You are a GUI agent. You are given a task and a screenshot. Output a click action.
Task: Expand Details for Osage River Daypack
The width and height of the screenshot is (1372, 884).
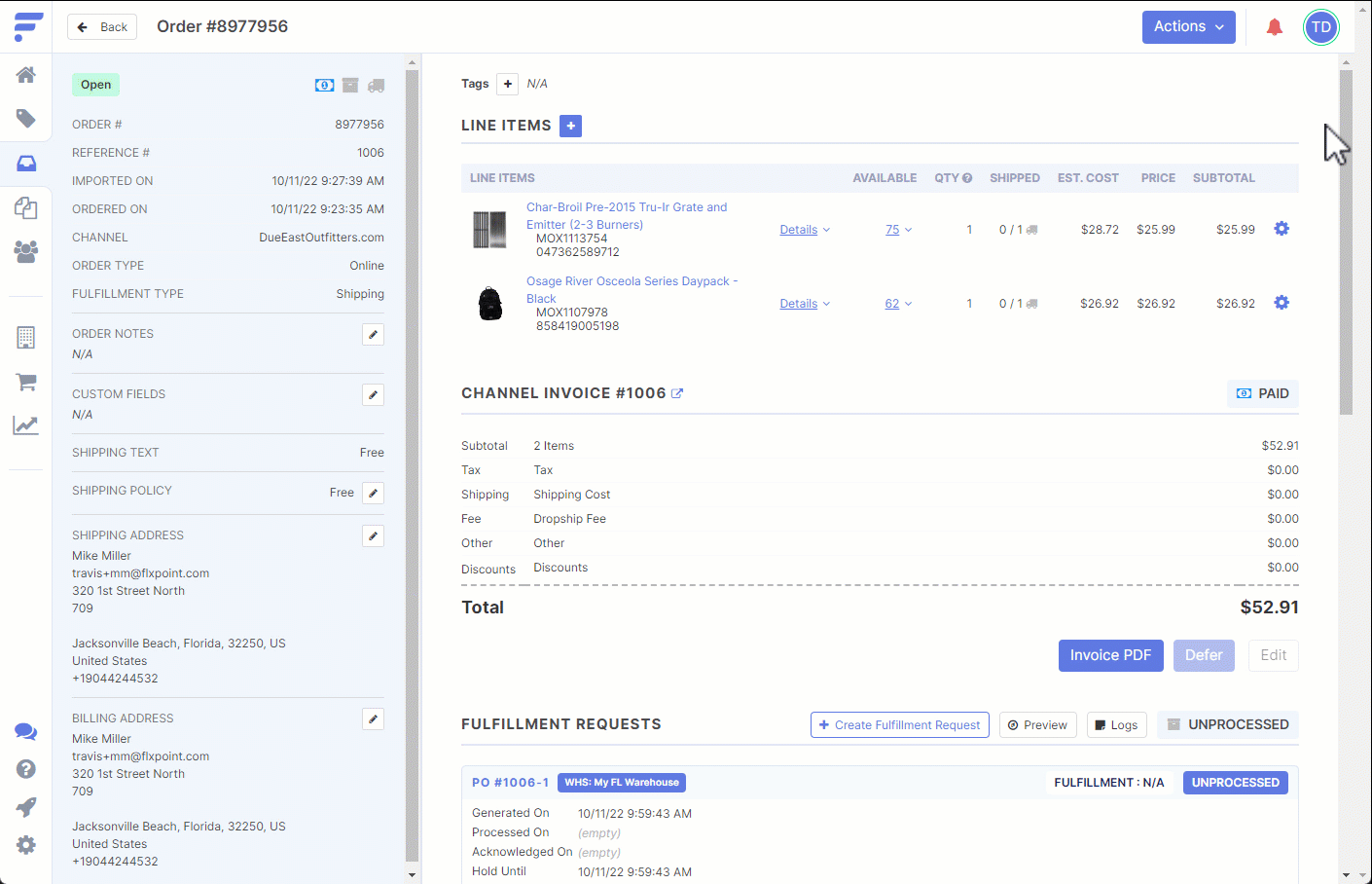coord(805,304)
